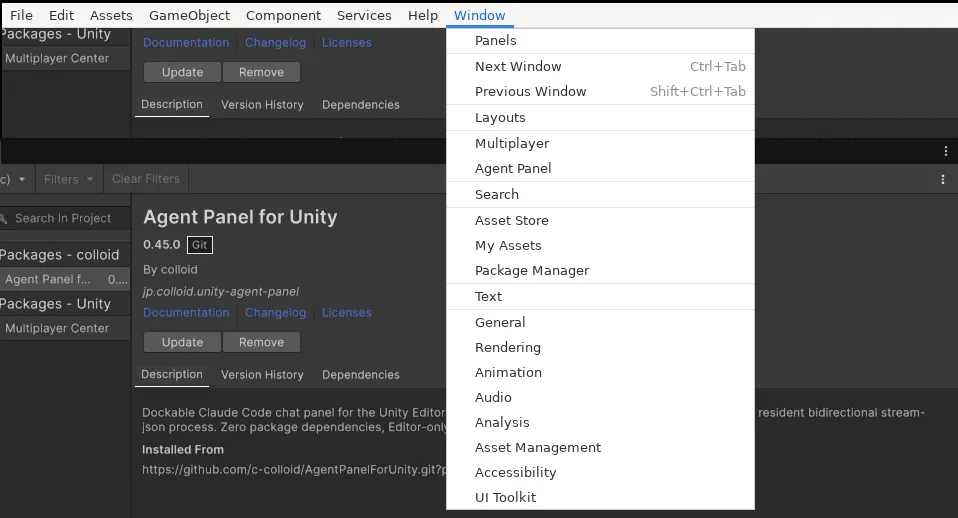Expand the Search submenu
Screen dimensions: 958x518
tap(600, 194)
